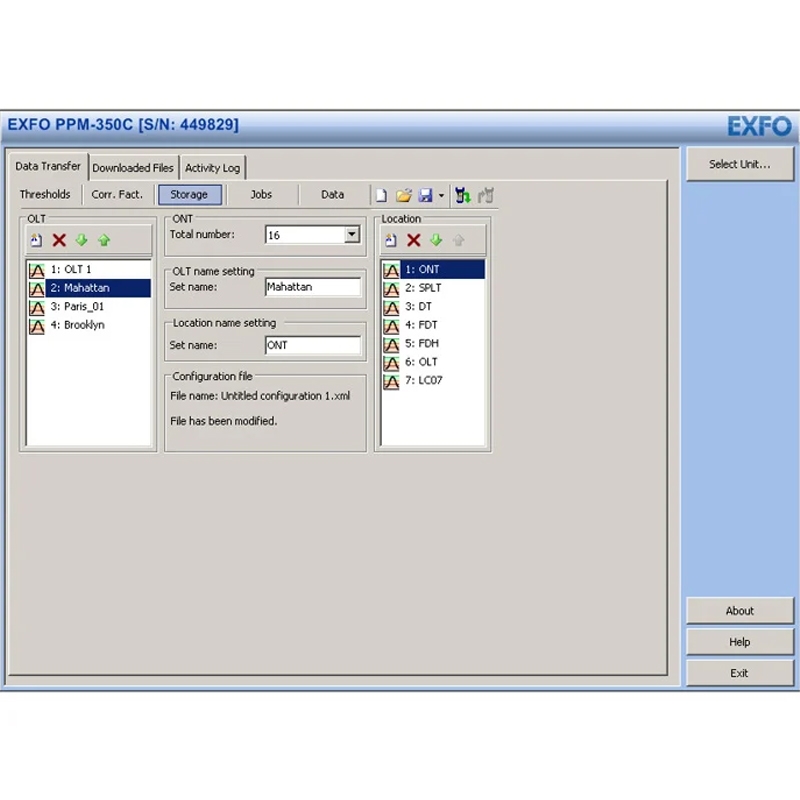Select '1: OLT 1' in OLT list
Viewport: 800px width, 800px height.
coord(89,269)
